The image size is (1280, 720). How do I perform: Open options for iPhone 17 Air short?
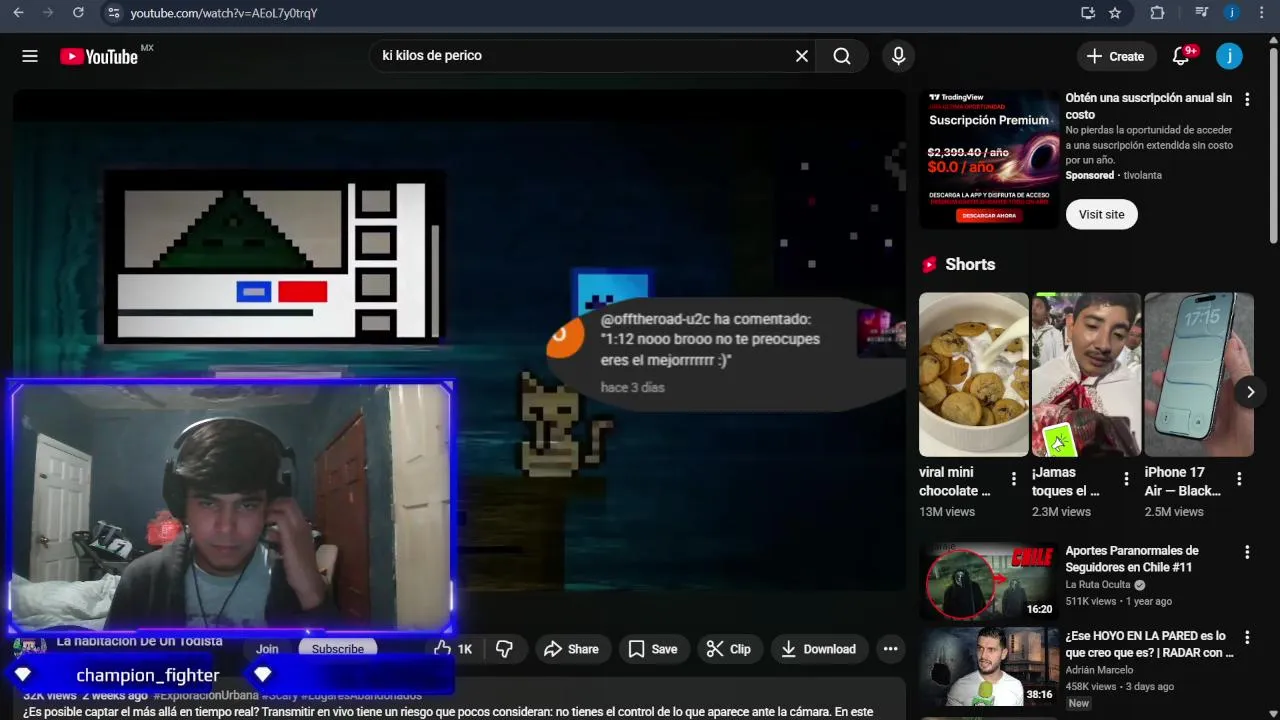coord(1239,479)
